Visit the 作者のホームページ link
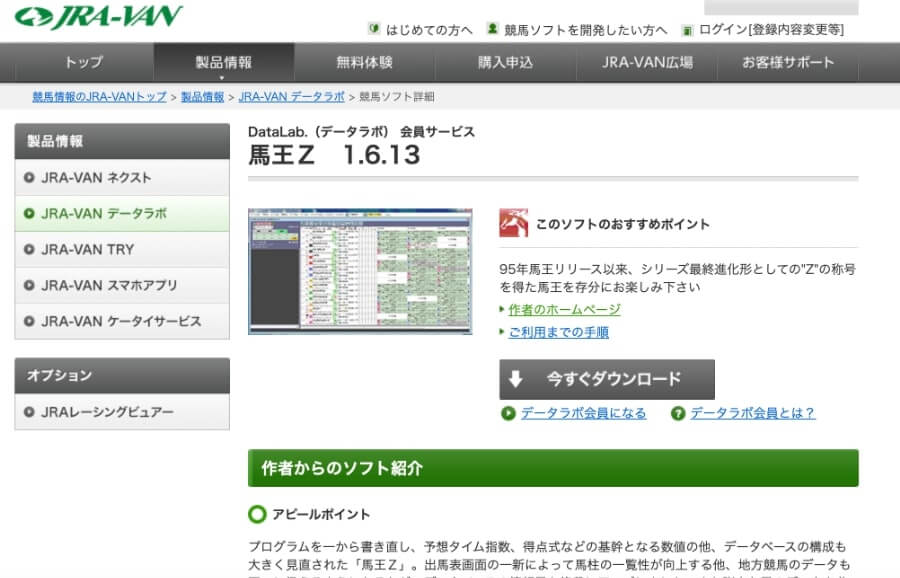900x578 pixels. coord(564,310)
